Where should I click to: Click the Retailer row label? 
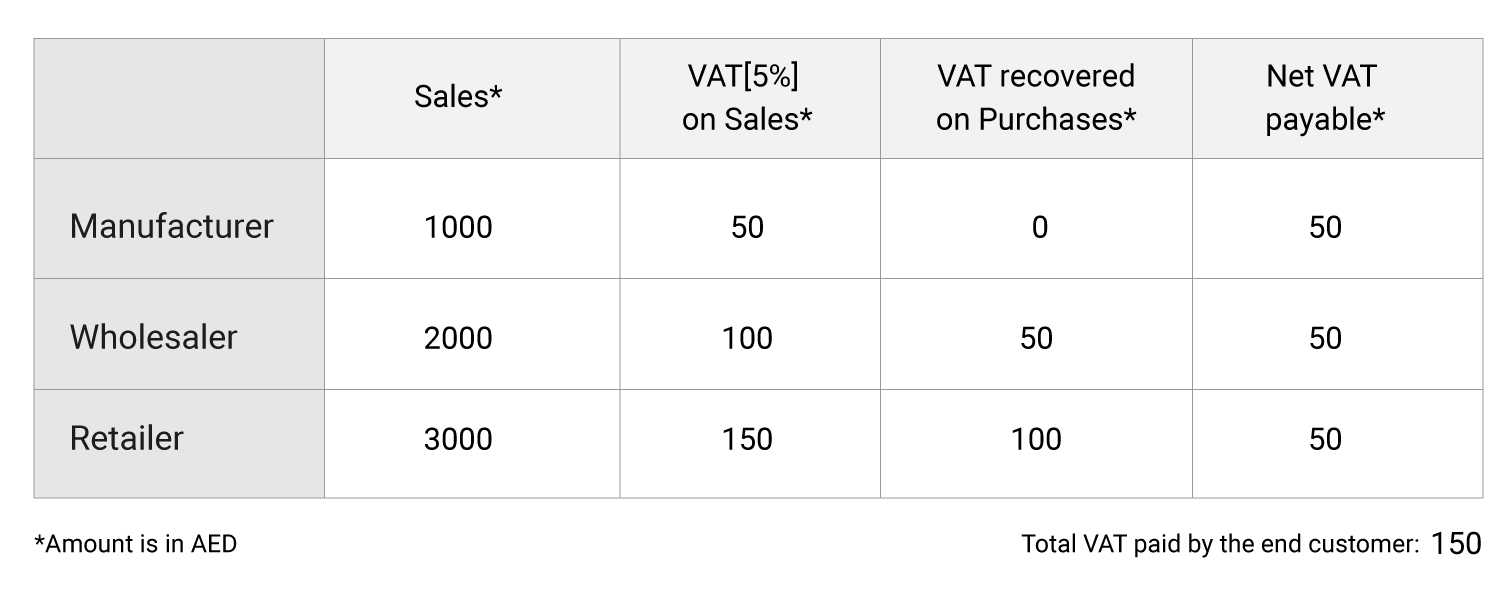[x=127, y=438]
